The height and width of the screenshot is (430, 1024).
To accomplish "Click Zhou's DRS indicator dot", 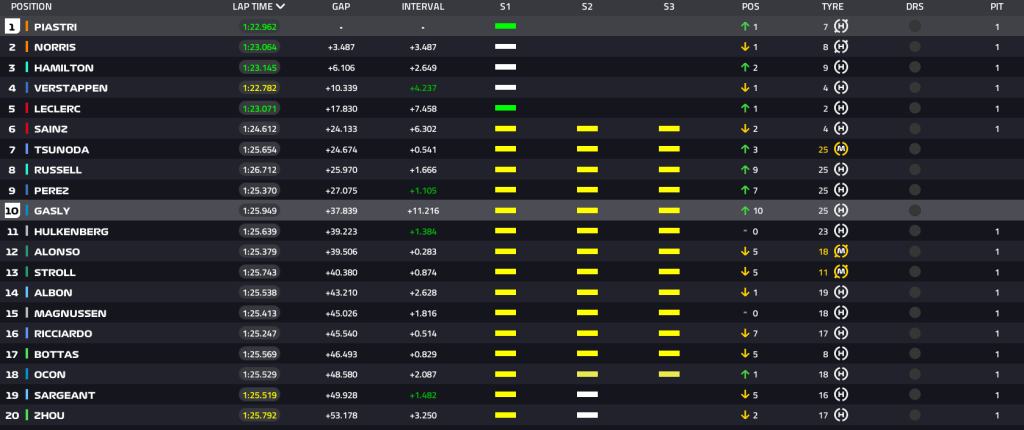I will coord(915,415).
